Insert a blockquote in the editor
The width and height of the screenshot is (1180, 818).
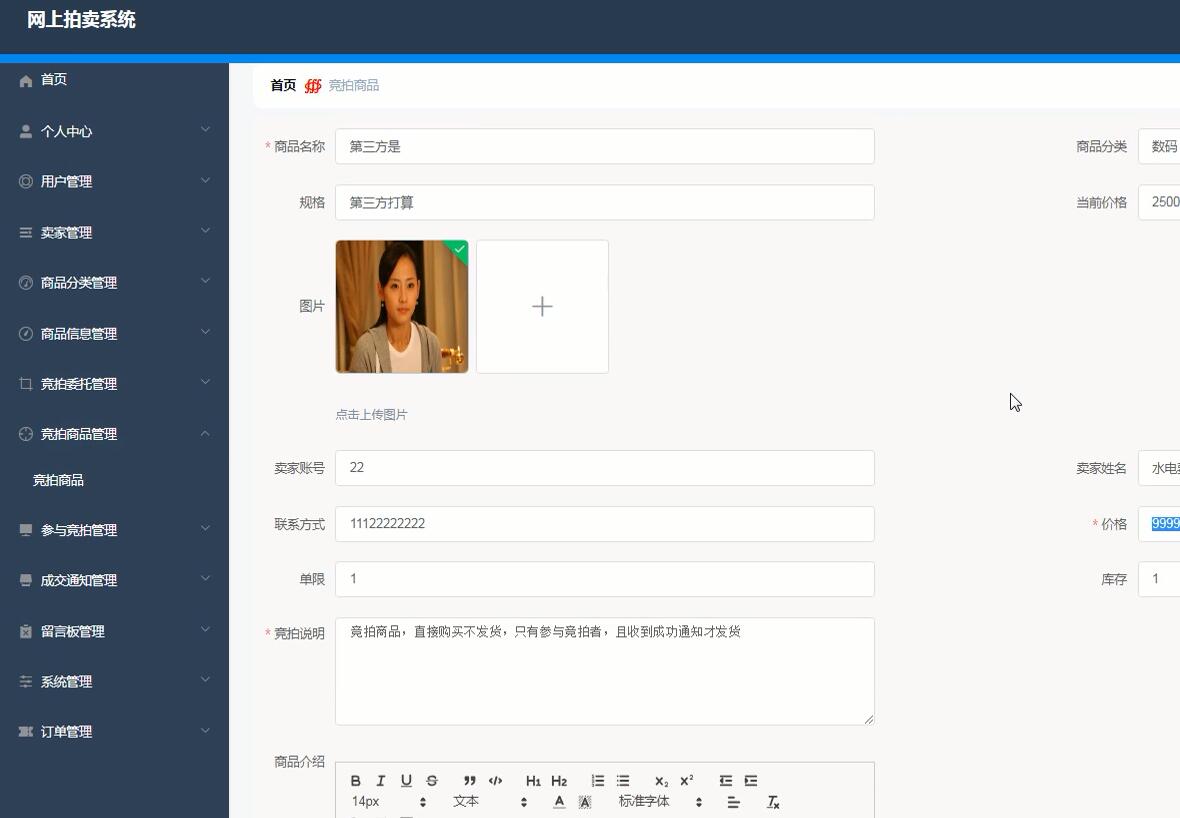pos(470,780)
